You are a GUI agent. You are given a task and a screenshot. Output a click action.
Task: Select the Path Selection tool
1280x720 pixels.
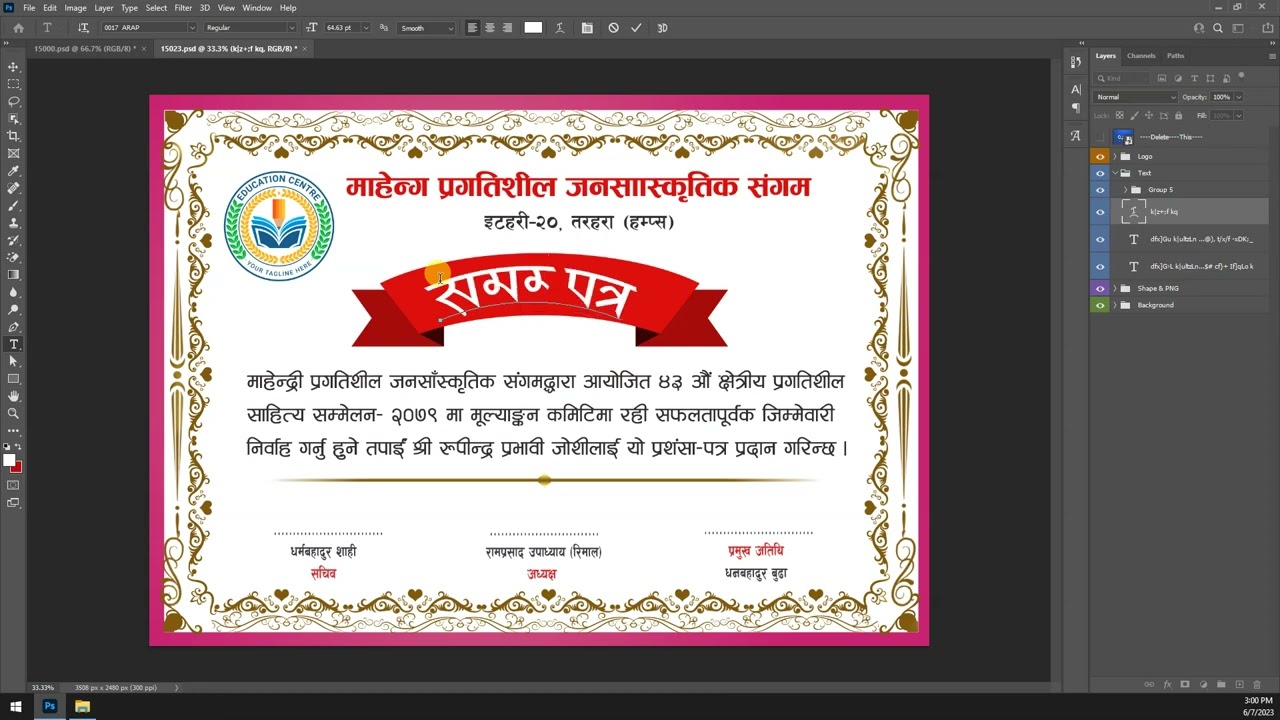click(x=13, y=361)
